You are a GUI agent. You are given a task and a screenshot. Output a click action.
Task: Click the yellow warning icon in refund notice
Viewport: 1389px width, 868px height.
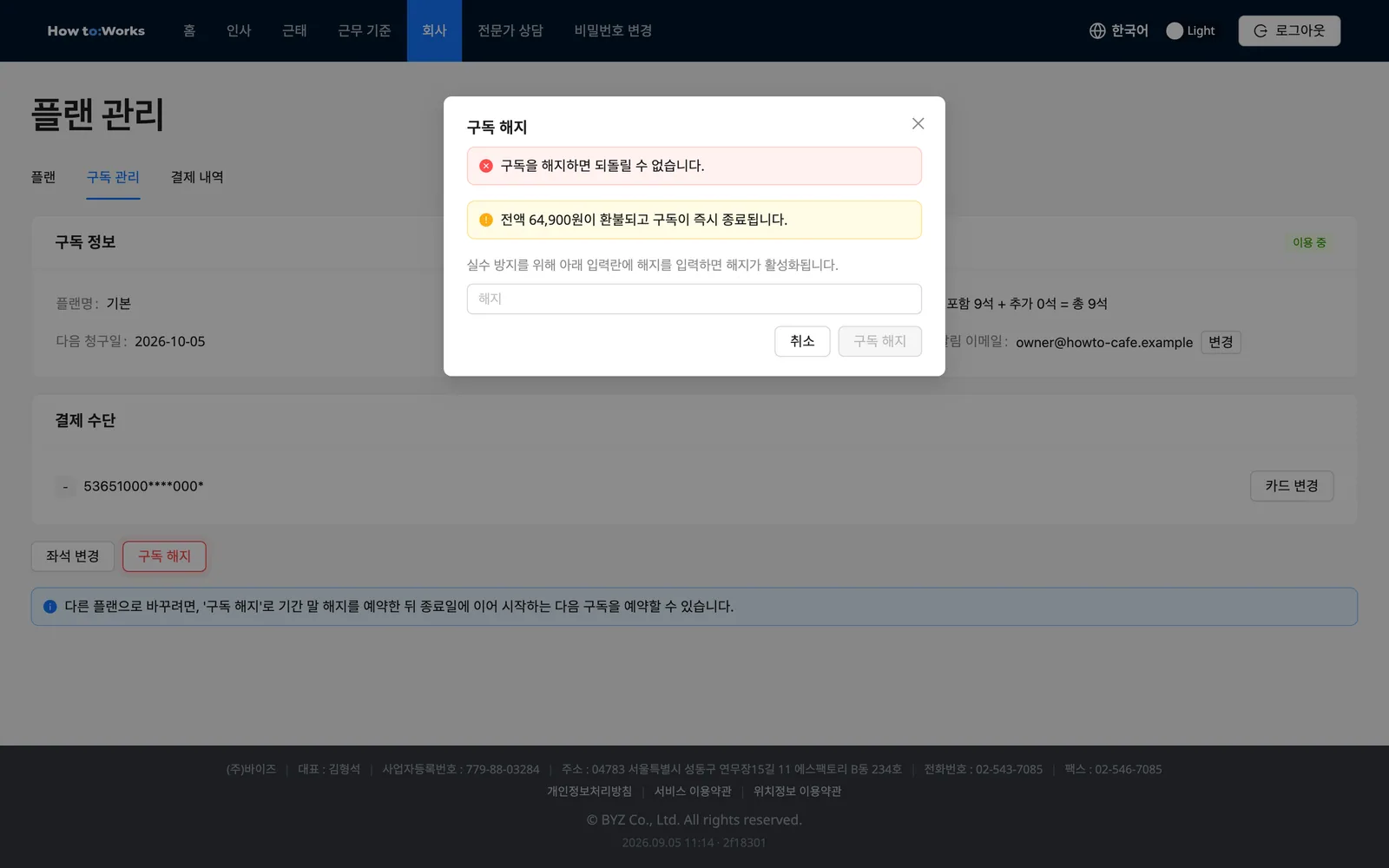486,220
